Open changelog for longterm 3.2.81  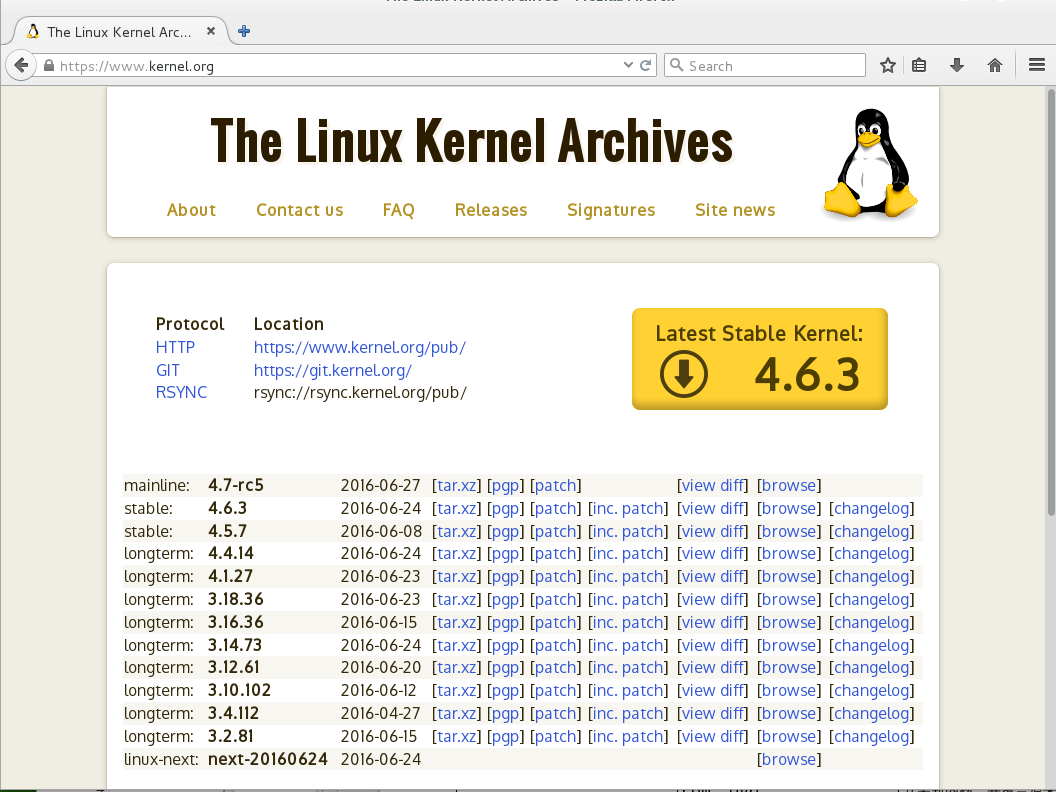[871, 736]
